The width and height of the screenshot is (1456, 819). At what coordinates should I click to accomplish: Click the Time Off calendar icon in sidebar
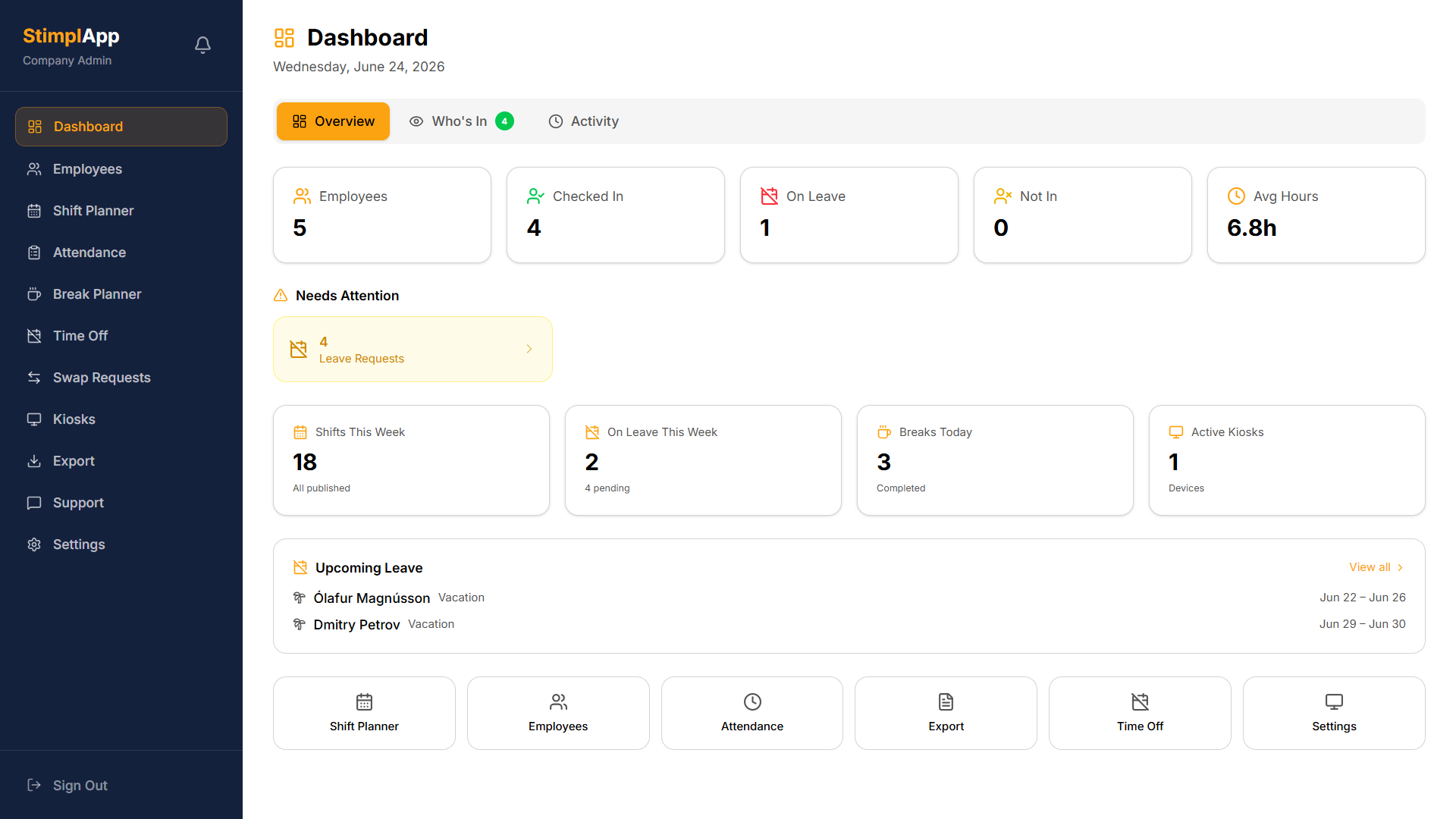click(x=34, y=336)
